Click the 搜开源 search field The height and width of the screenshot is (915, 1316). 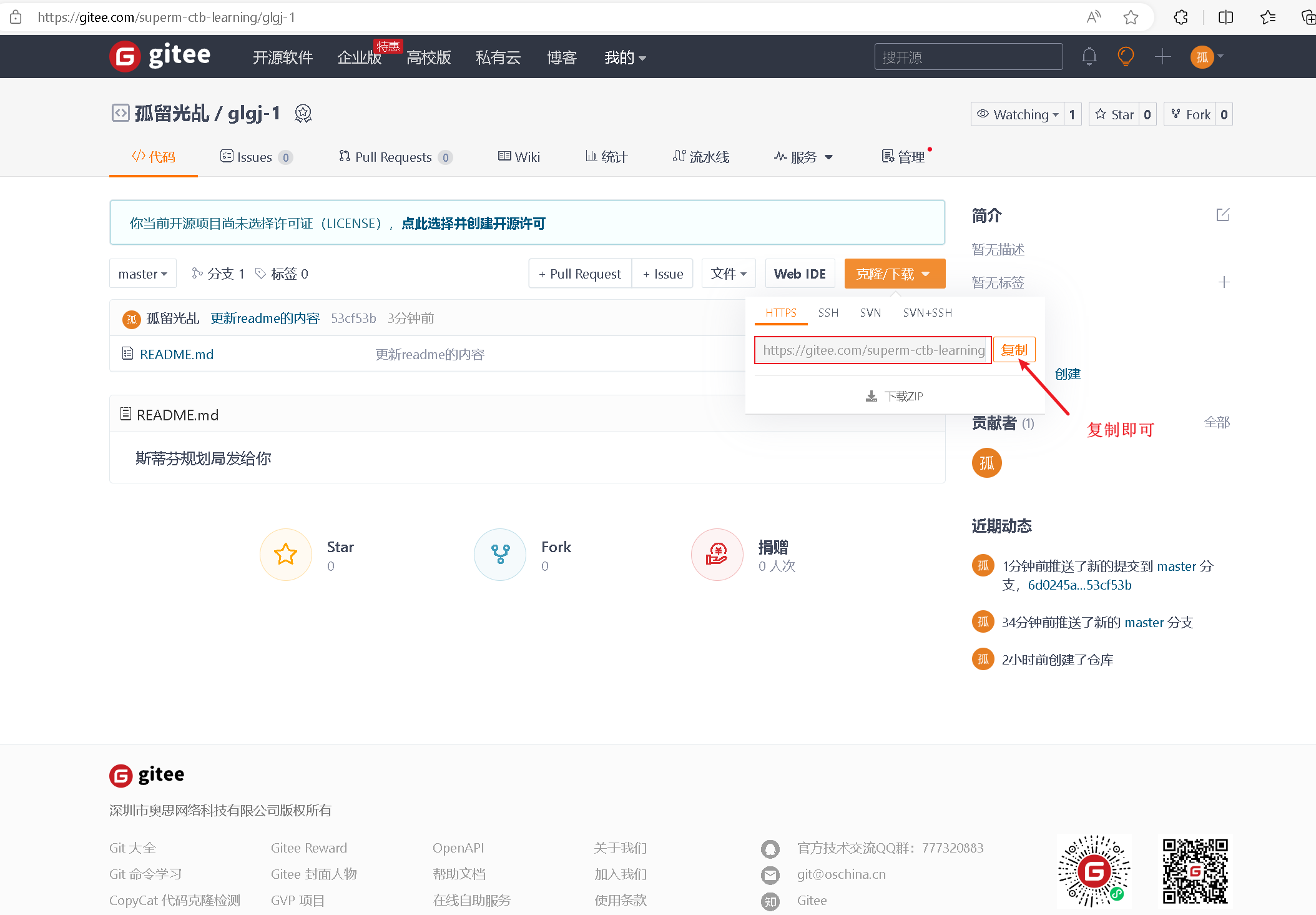(968, 57)
